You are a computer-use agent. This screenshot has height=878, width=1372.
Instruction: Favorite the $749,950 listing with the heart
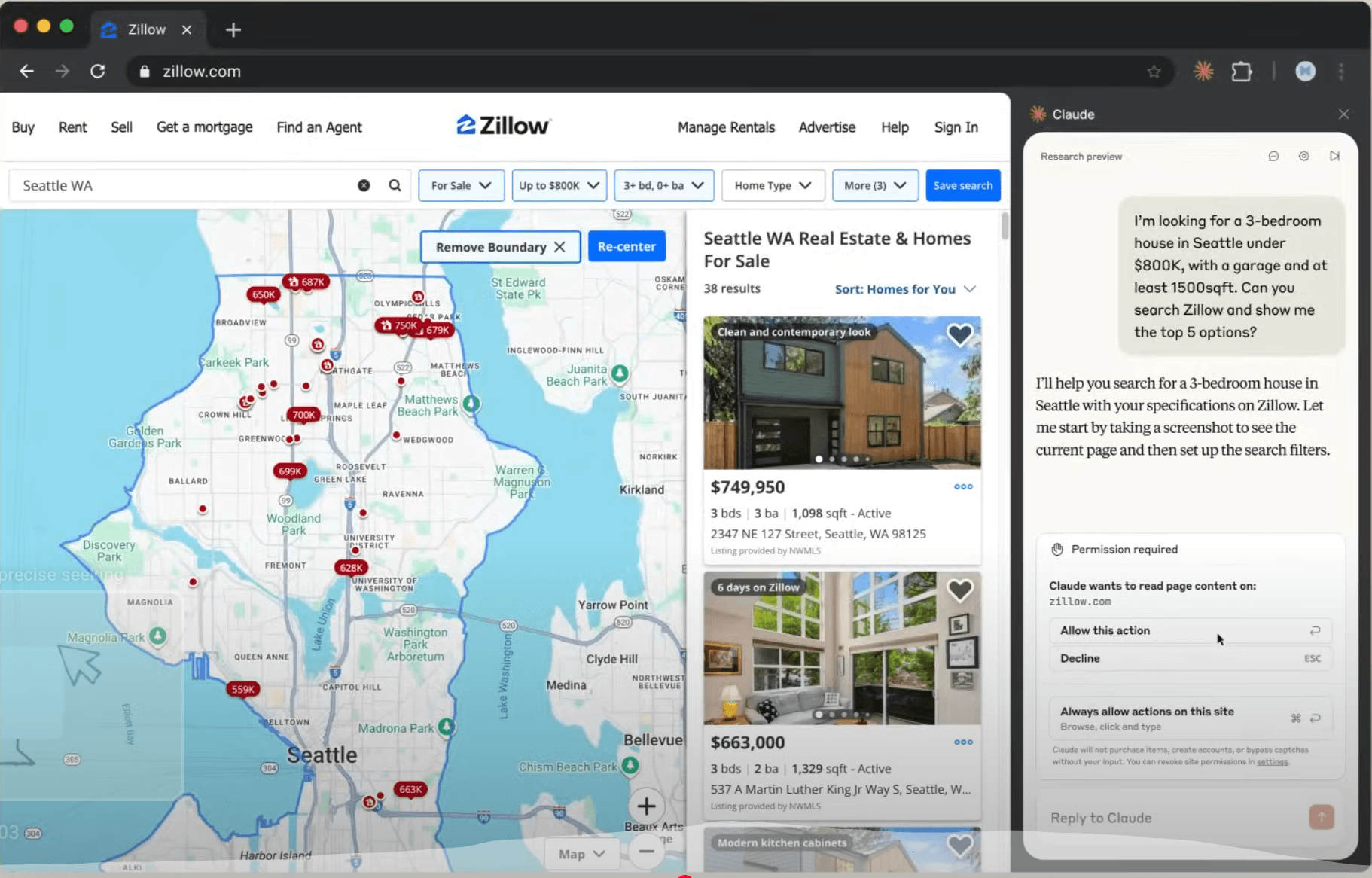[x=959, y=334]
